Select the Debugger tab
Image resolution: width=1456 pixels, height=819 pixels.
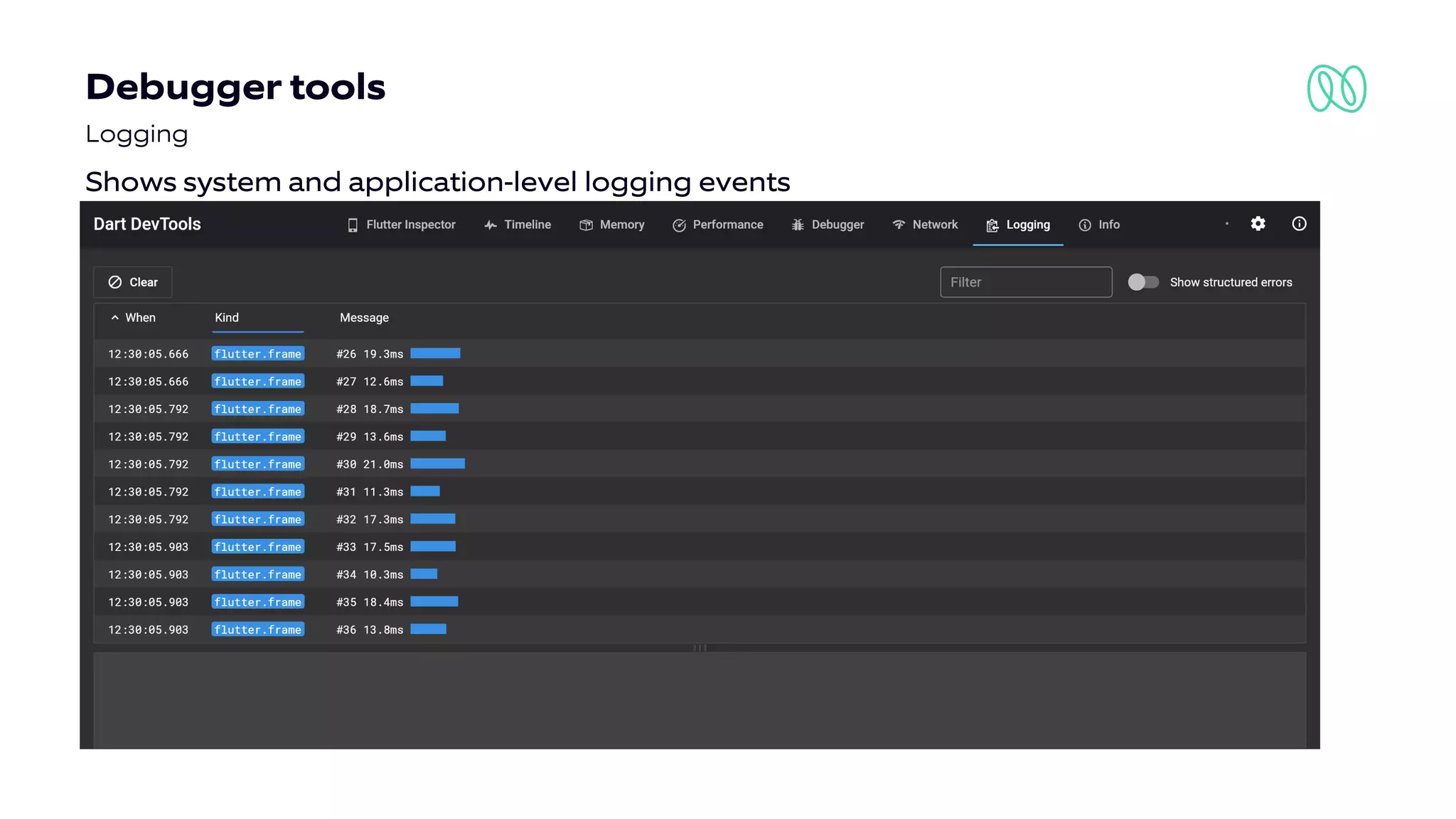(828, 225)
